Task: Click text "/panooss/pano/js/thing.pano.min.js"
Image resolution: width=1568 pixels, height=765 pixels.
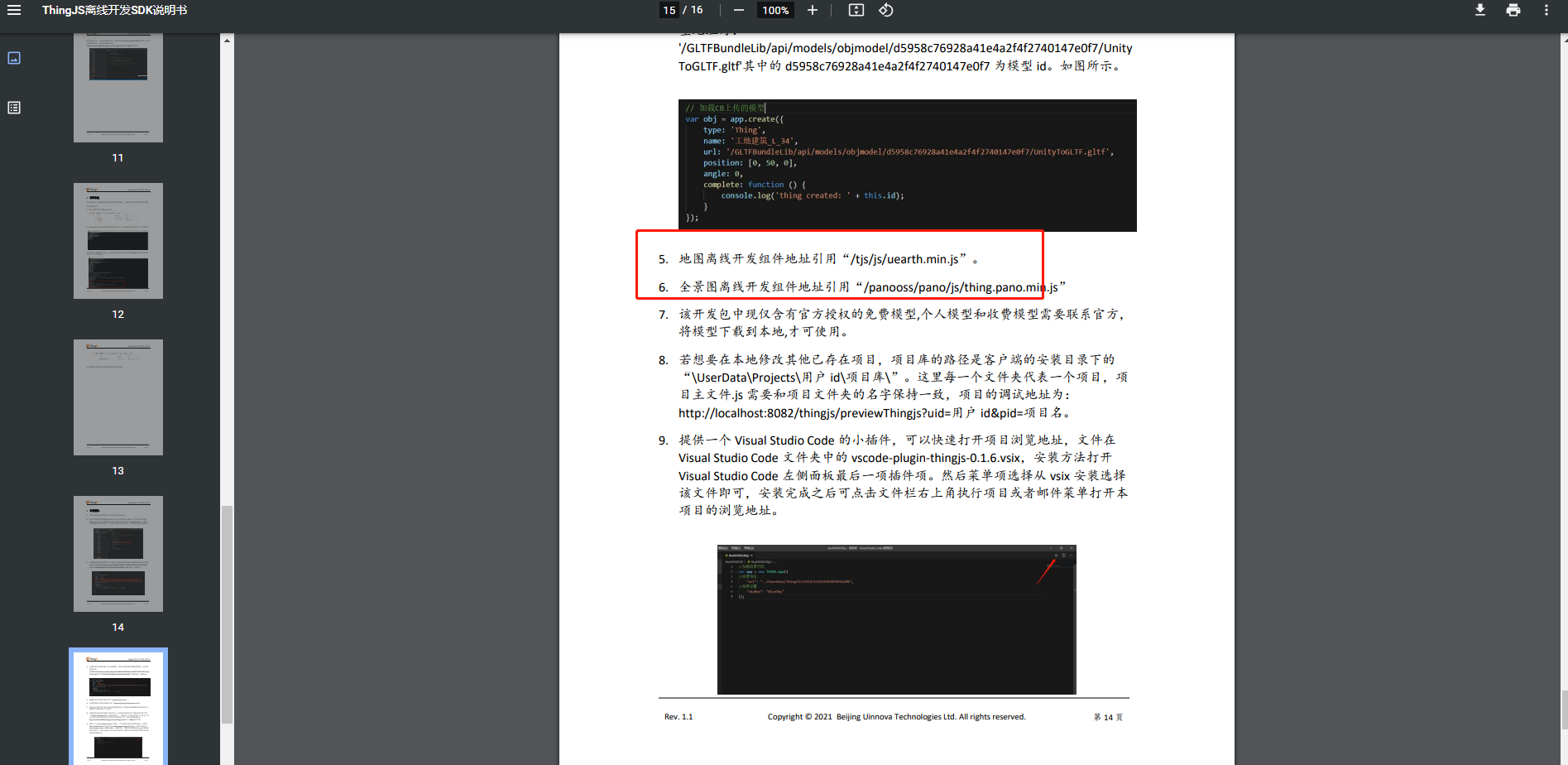Action: pyautogui.click(x=961, y=287)
